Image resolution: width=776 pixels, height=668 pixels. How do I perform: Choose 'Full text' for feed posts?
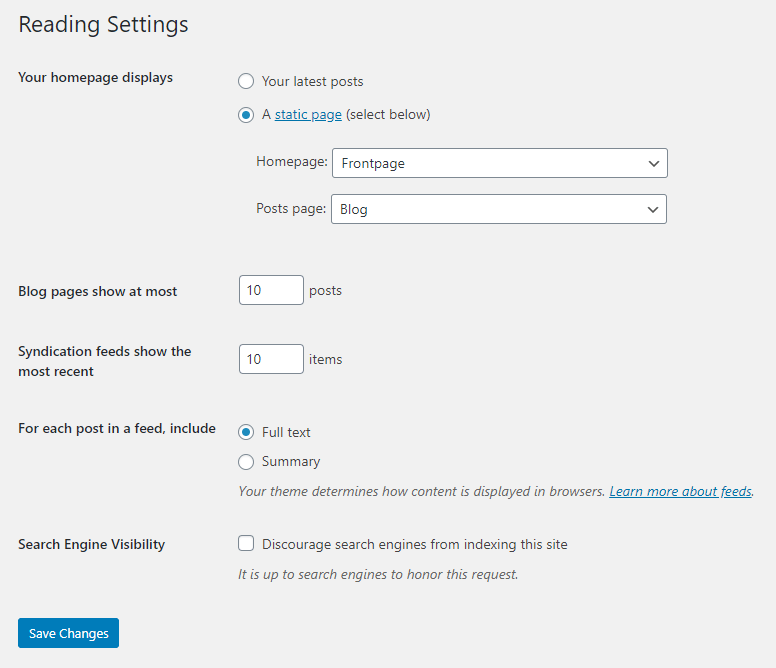click(246, 432)
